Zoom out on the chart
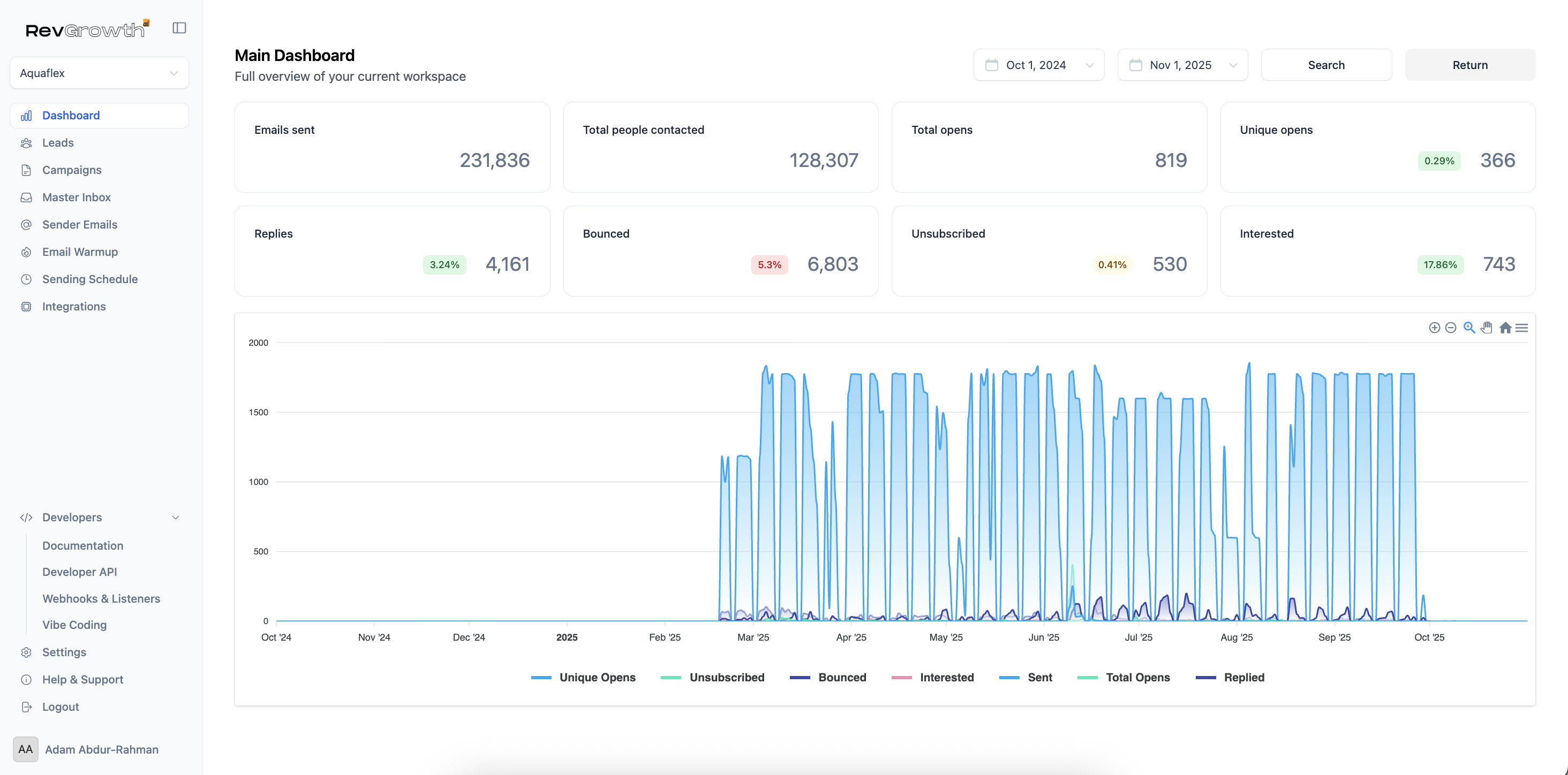Image resolution: width=1568 pixels, height=775 pixels. tap(1451, 328)
